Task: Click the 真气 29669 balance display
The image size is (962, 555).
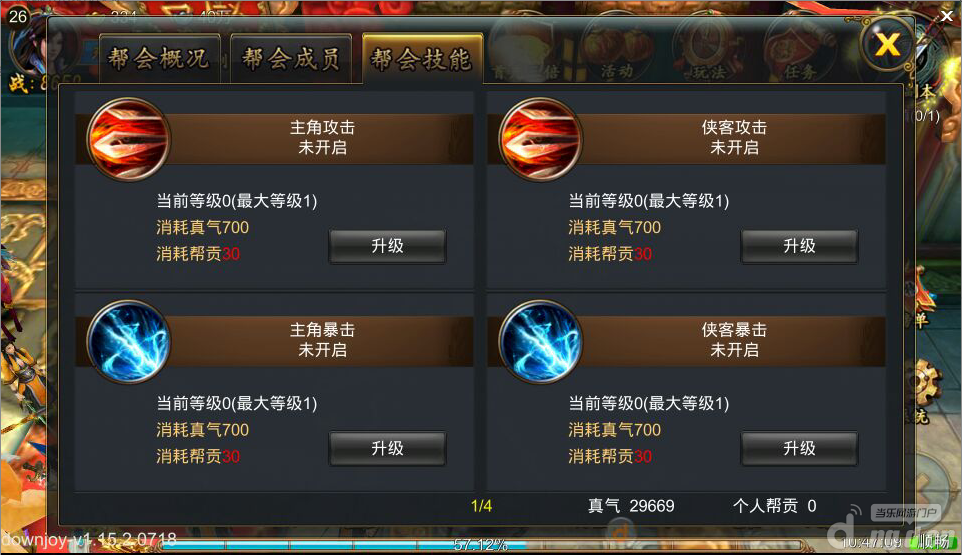Action: coord(631,506)
